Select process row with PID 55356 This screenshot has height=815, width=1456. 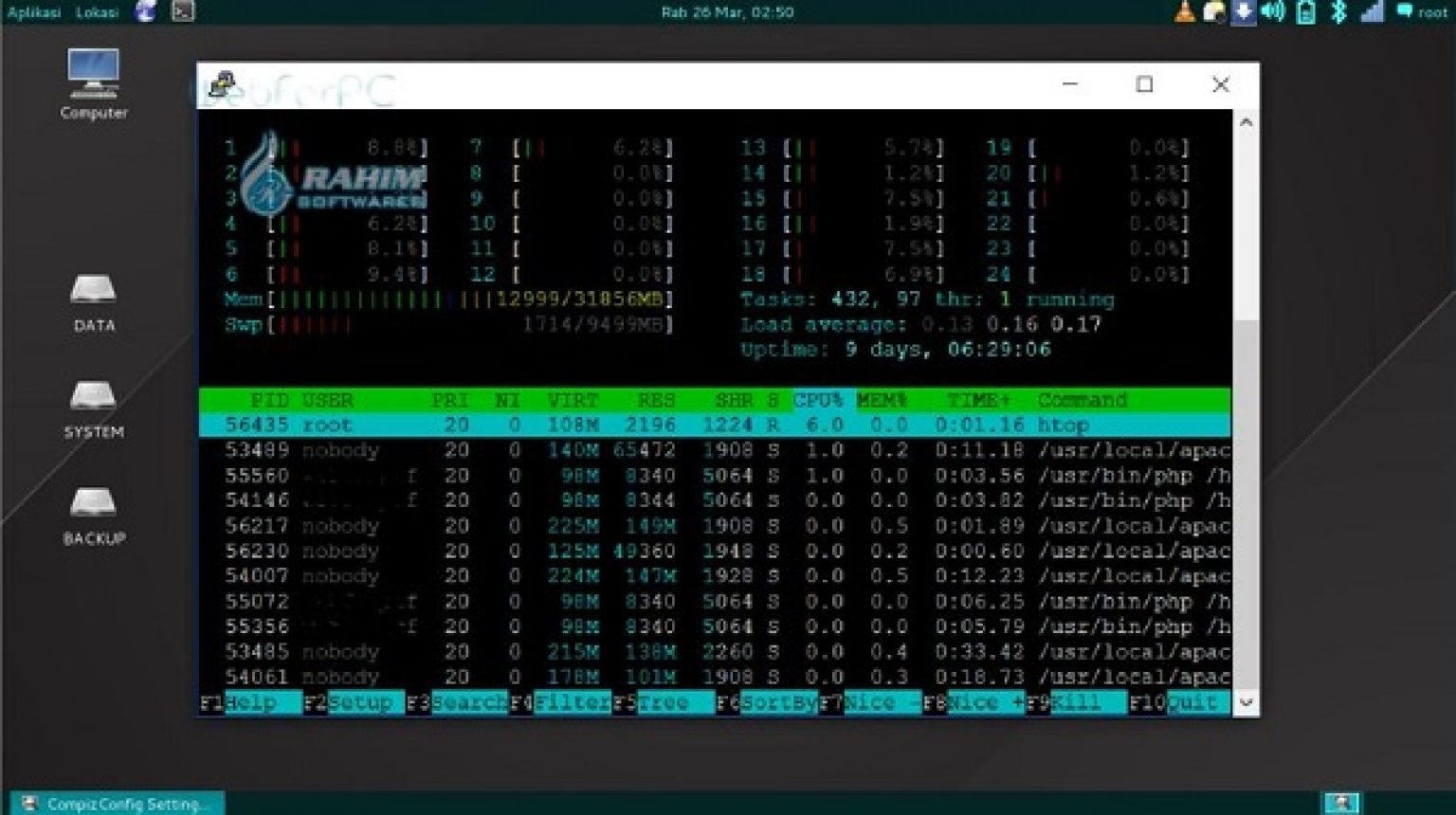pos(715,626)
